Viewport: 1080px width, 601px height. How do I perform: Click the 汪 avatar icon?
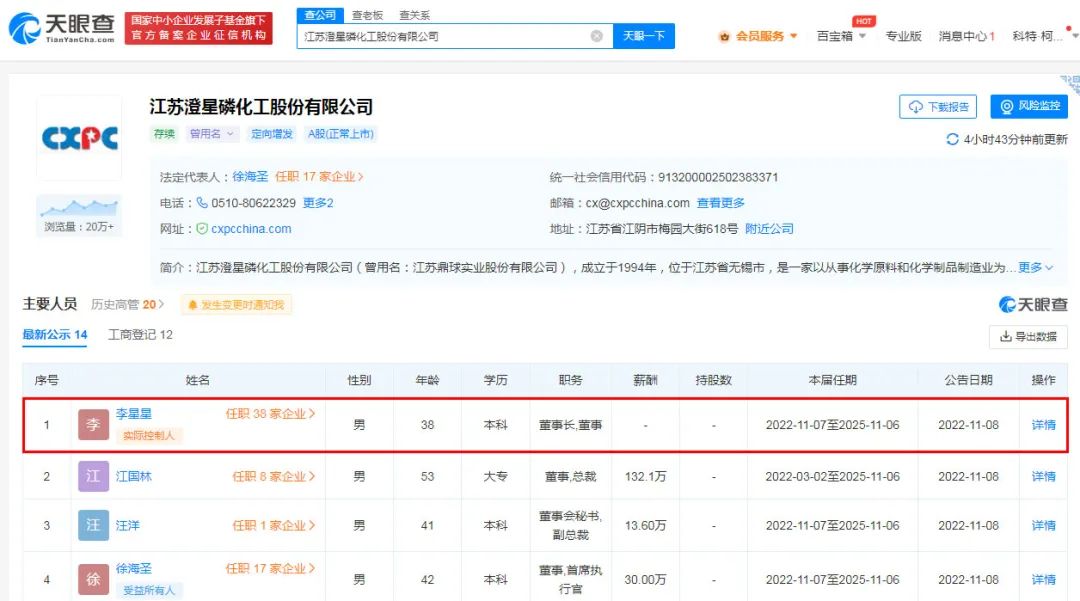93,525
